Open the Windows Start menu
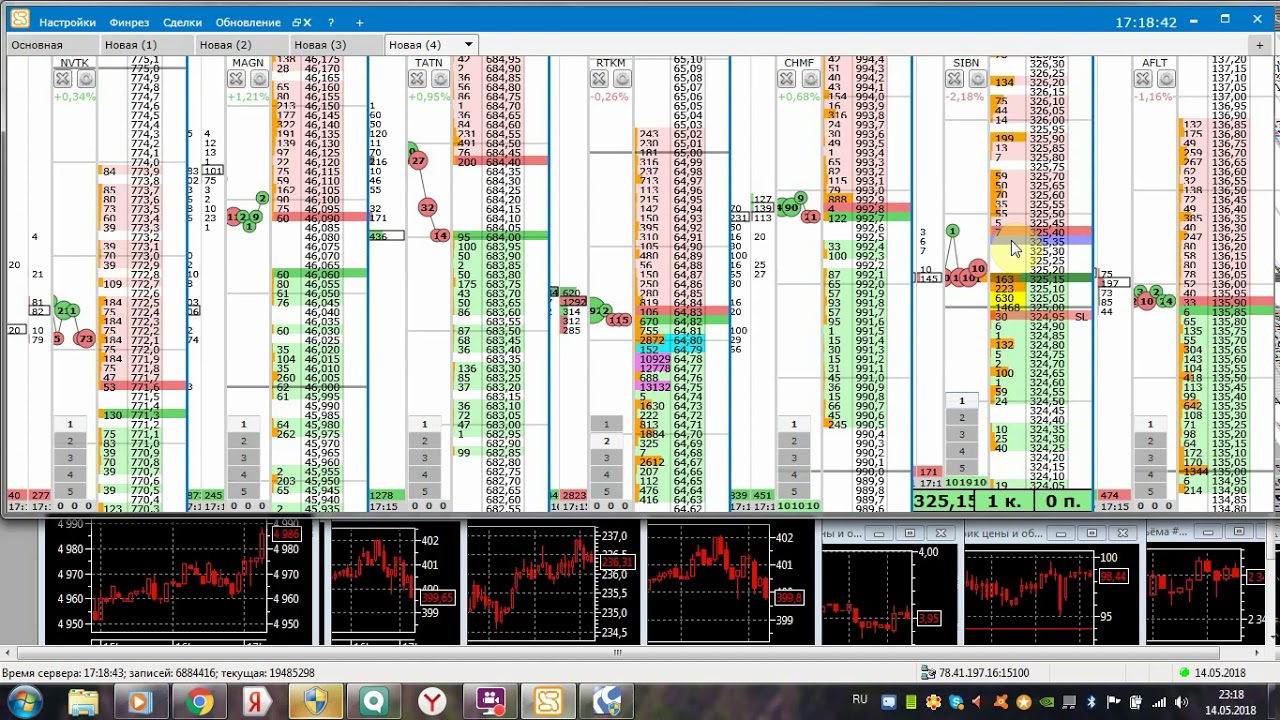This screenshot has width=1280, height=720. tap(25, 701)
